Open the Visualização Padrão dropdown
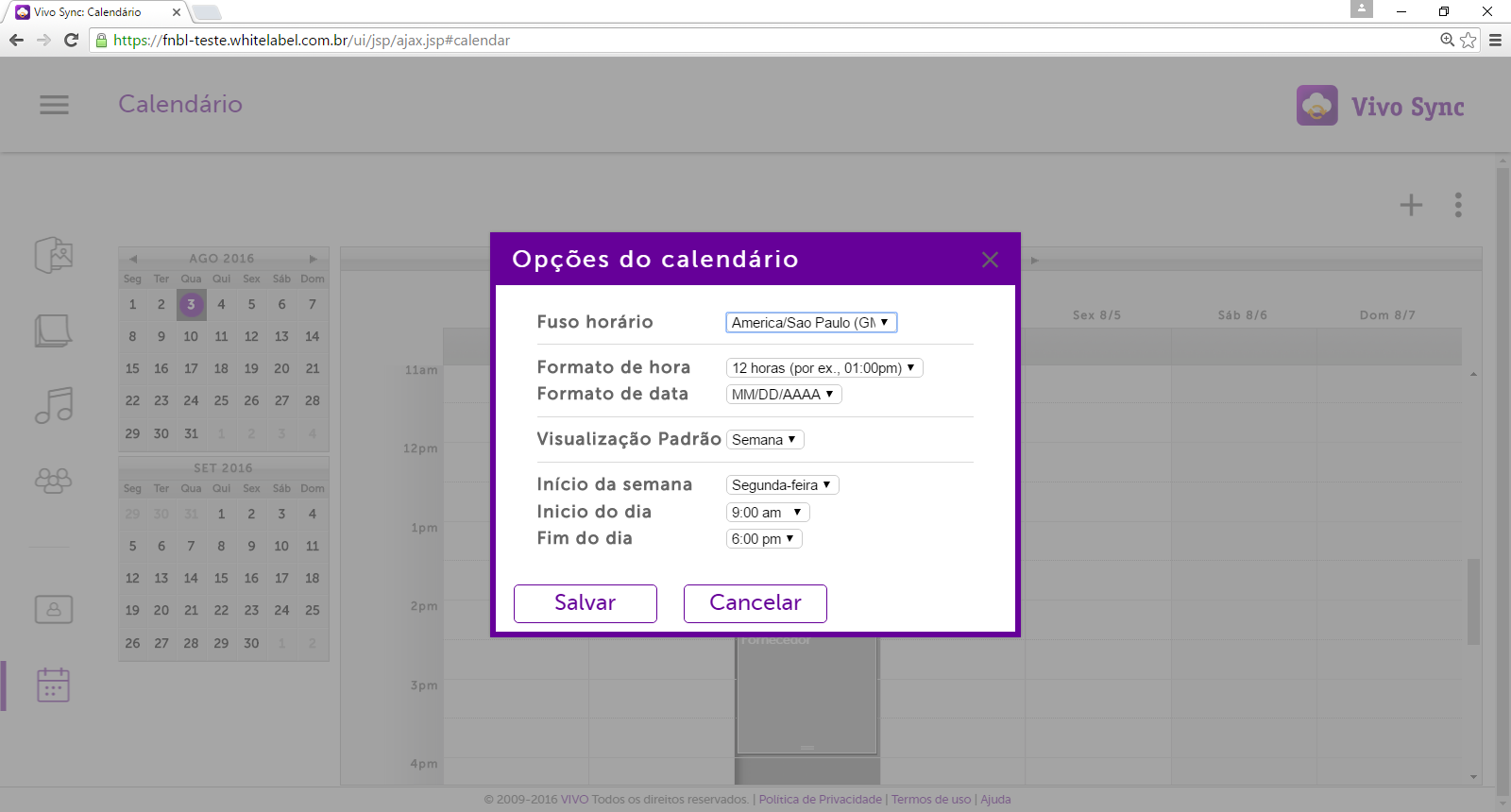The image size is (1511, 812). (x=765, y=440)
